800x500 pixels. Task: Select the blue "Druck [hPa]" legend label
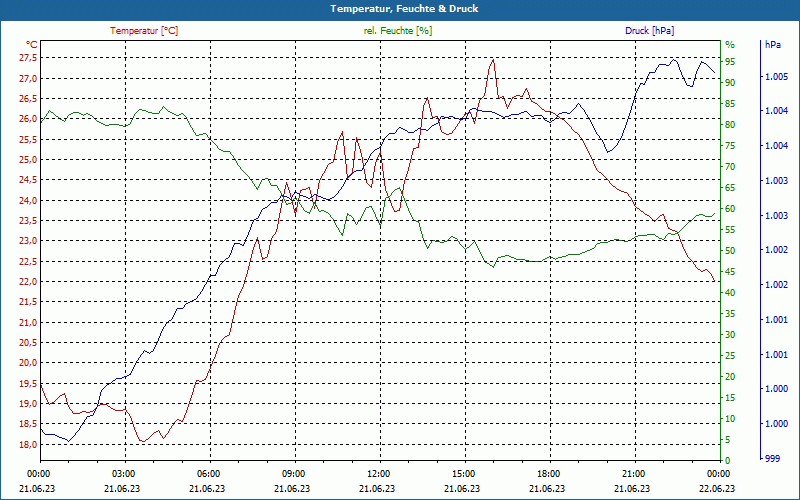(649, 31)
